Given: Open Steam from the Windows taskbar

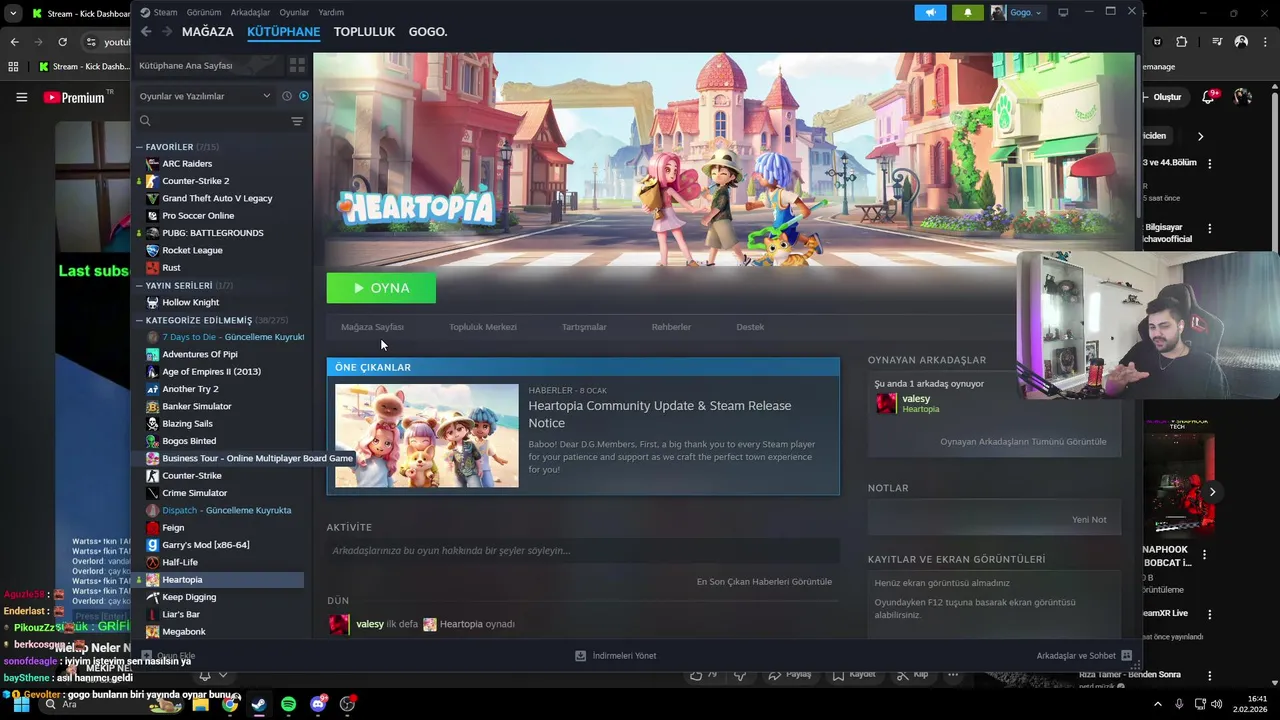Looking at the screenshot, I should pyautogui.click(x=259, y=704).
